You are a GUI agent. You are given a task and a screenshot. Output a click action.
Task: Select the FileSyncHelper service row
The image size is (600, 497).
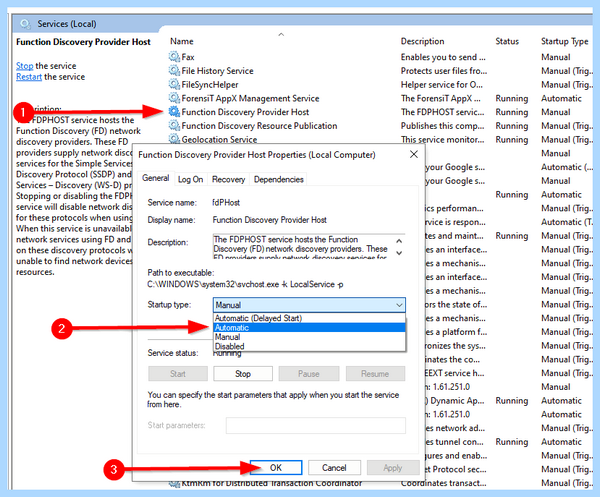coord(380,85)
